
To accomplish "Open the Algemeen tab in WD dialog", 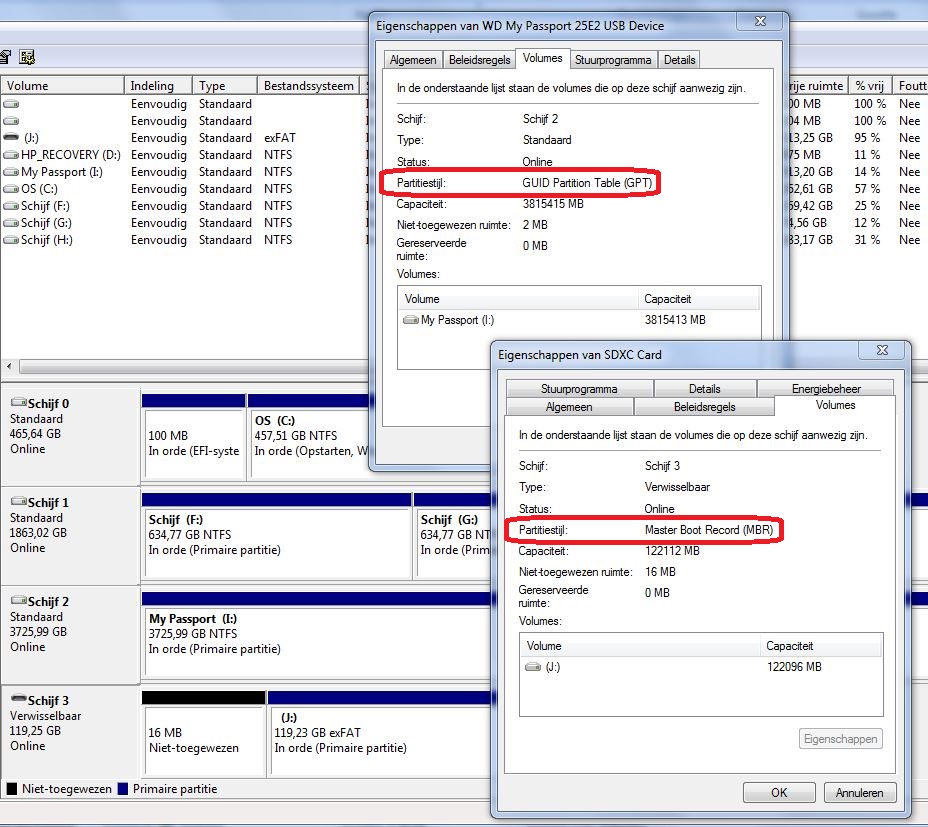I will coord(412,60).
